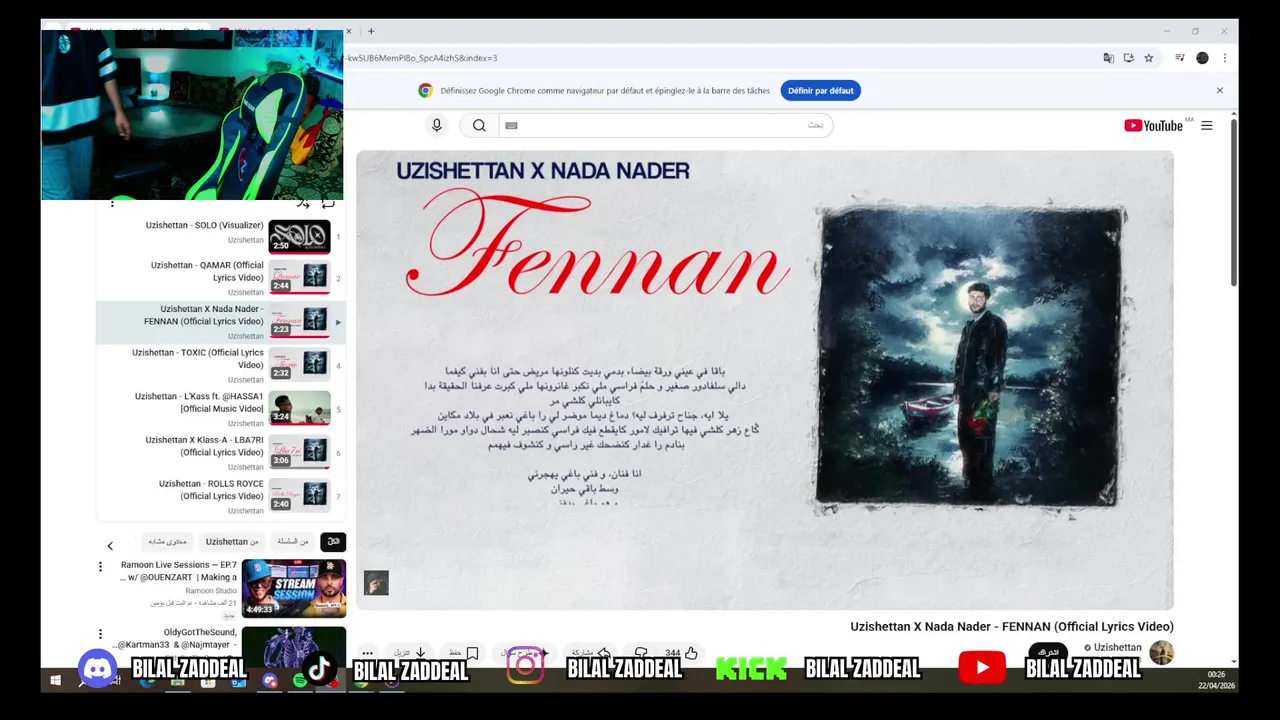Click the video player area for FENNAN
The height and width of the screenshot is (720, 1280).
pos(765,380)
